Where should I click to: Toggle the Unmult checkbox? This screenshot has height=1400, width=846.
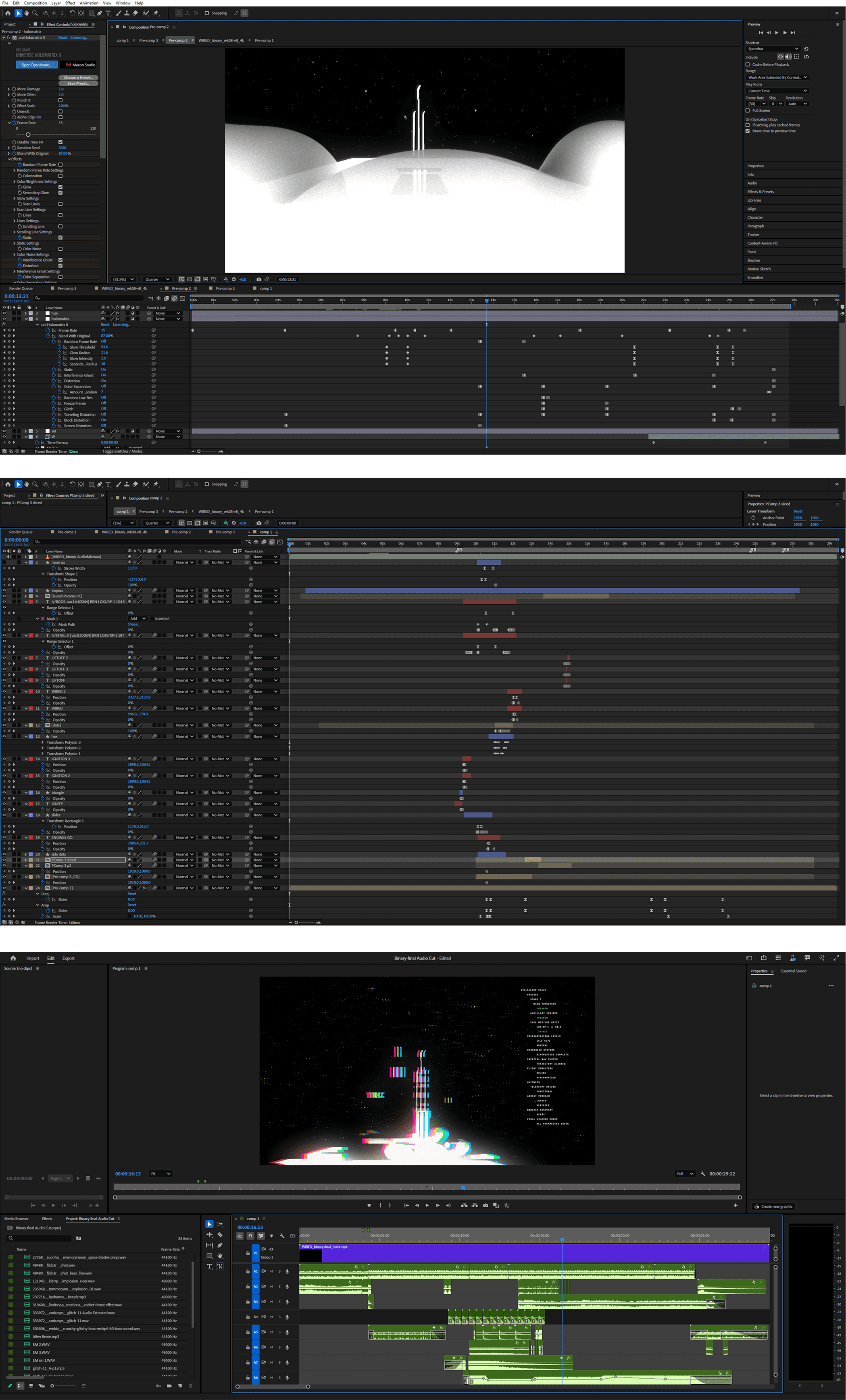[x=60, y=111]
